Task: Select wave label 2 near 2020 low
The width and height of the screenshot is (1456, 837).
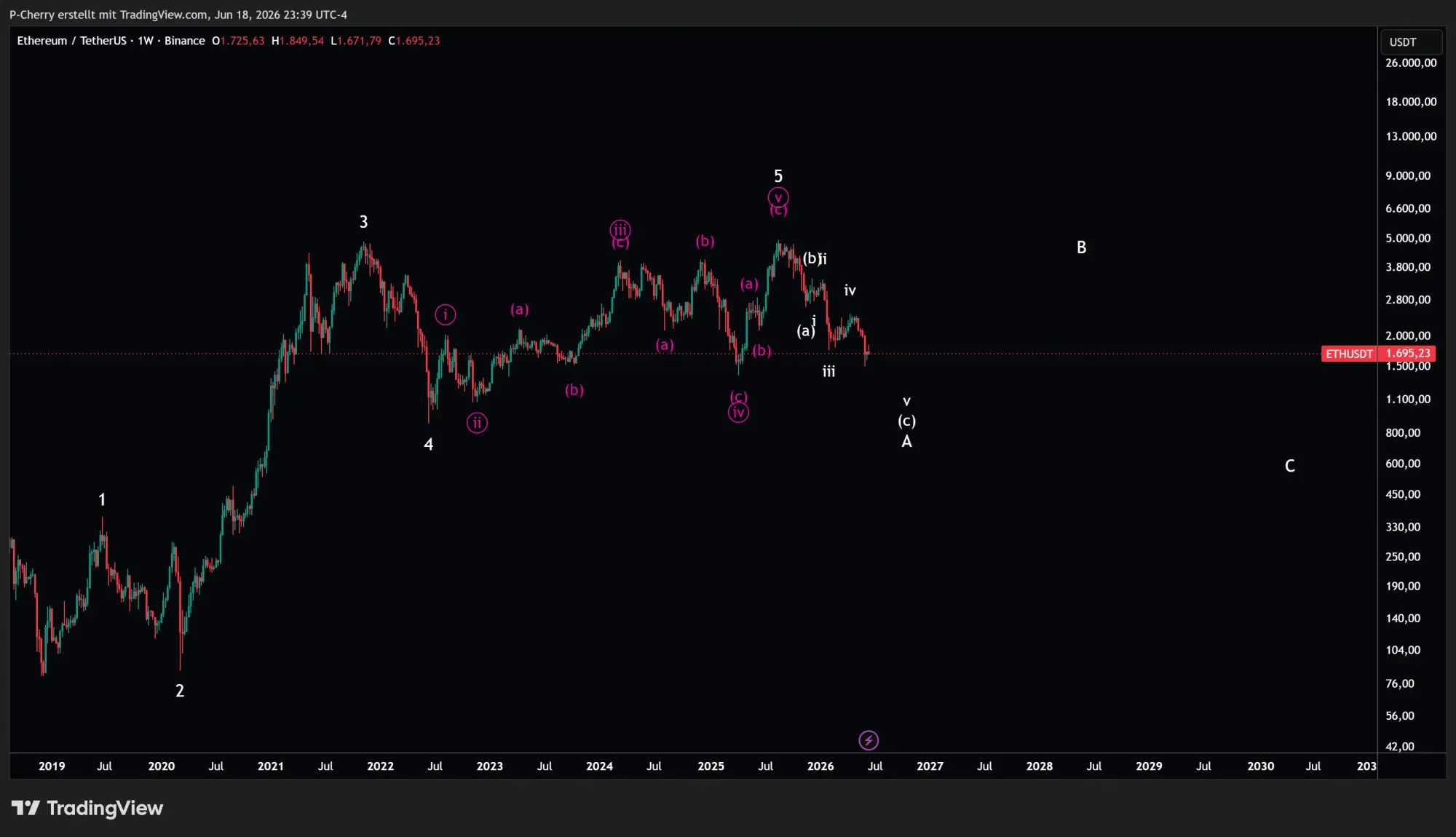Action: 180,691
